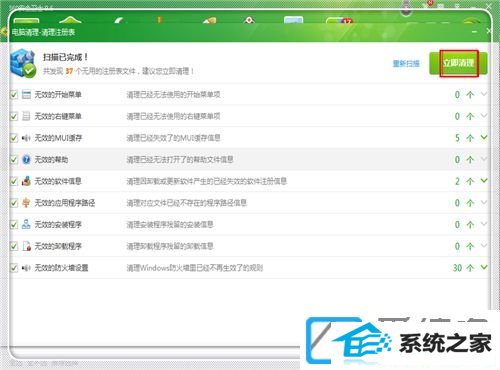Select the 无效的右键菜单 label
500x370 pixels.
click(x=58, y=116)
